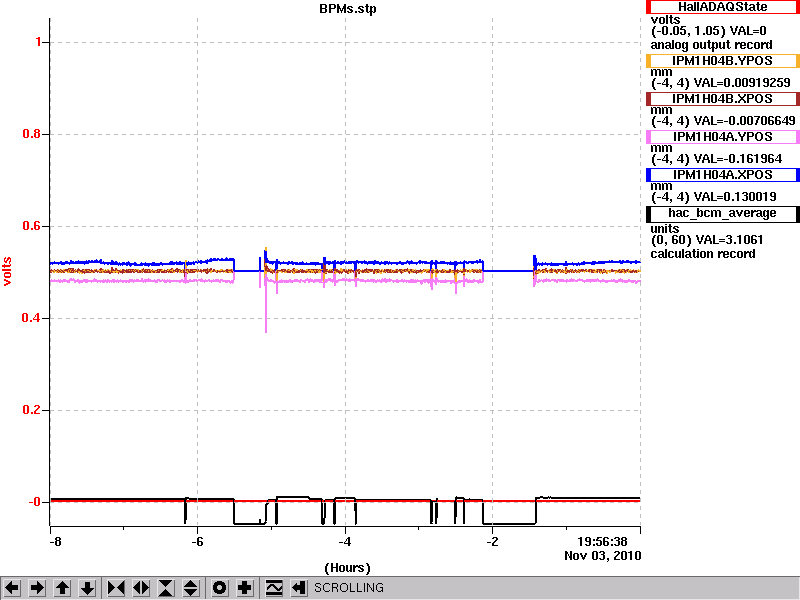Click the '(-0.05, 1.05) VAL=0' readout
Image resolution: width=800 pixels, height=600 pixels.
[x=709, y=31]
